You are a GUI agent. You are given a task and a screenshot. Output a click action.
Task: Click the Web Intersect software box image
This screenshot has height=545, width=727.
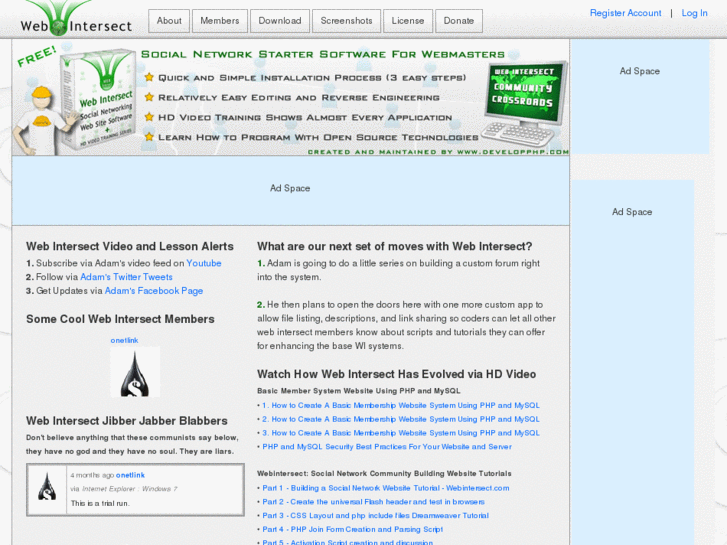click(98, 99)
